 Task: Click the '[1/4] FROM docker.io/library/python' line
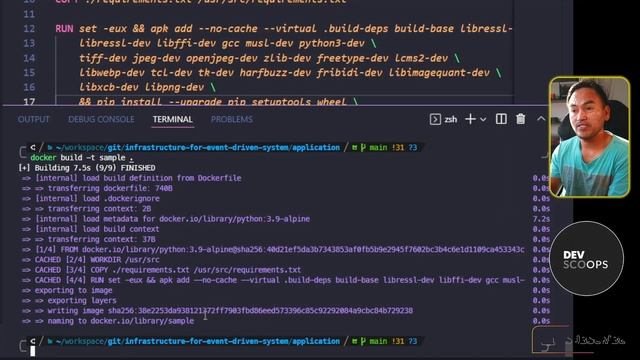[x=273, y=249]
